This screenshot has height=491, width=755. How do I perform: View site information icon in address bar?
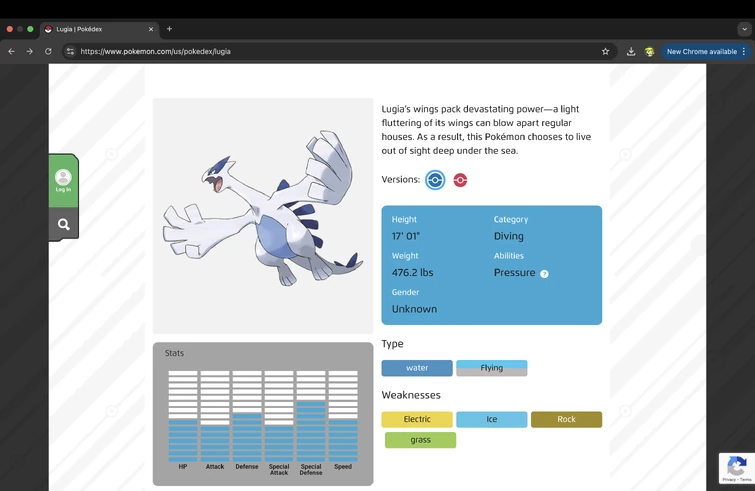pos(70,52)
